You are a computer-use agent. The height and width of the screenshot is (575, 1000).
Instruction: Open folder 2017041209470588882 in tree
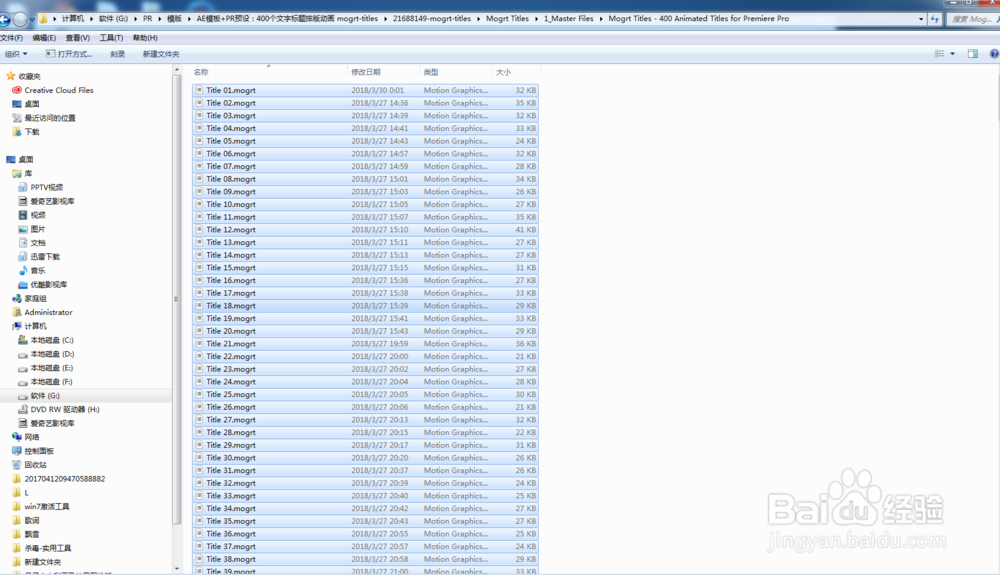click(x=64, y=479)
